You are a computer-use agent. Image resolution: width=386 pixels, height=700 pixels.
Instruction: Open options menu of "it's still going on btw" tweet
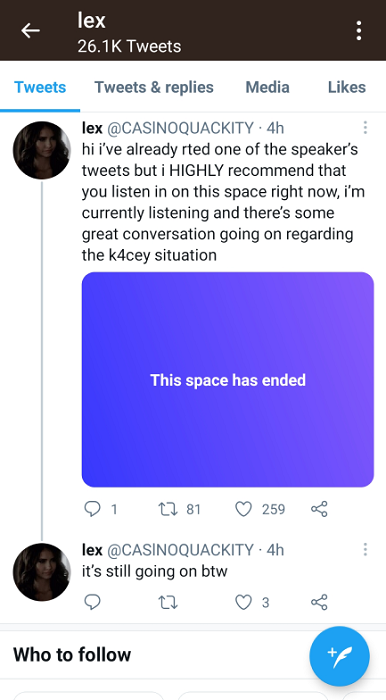tap(365, 550)
